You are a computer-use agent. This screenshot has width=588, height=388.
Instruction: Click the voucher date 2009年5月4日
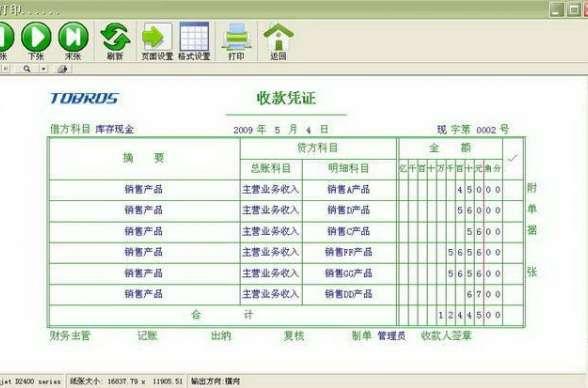(x=281, y=130)
